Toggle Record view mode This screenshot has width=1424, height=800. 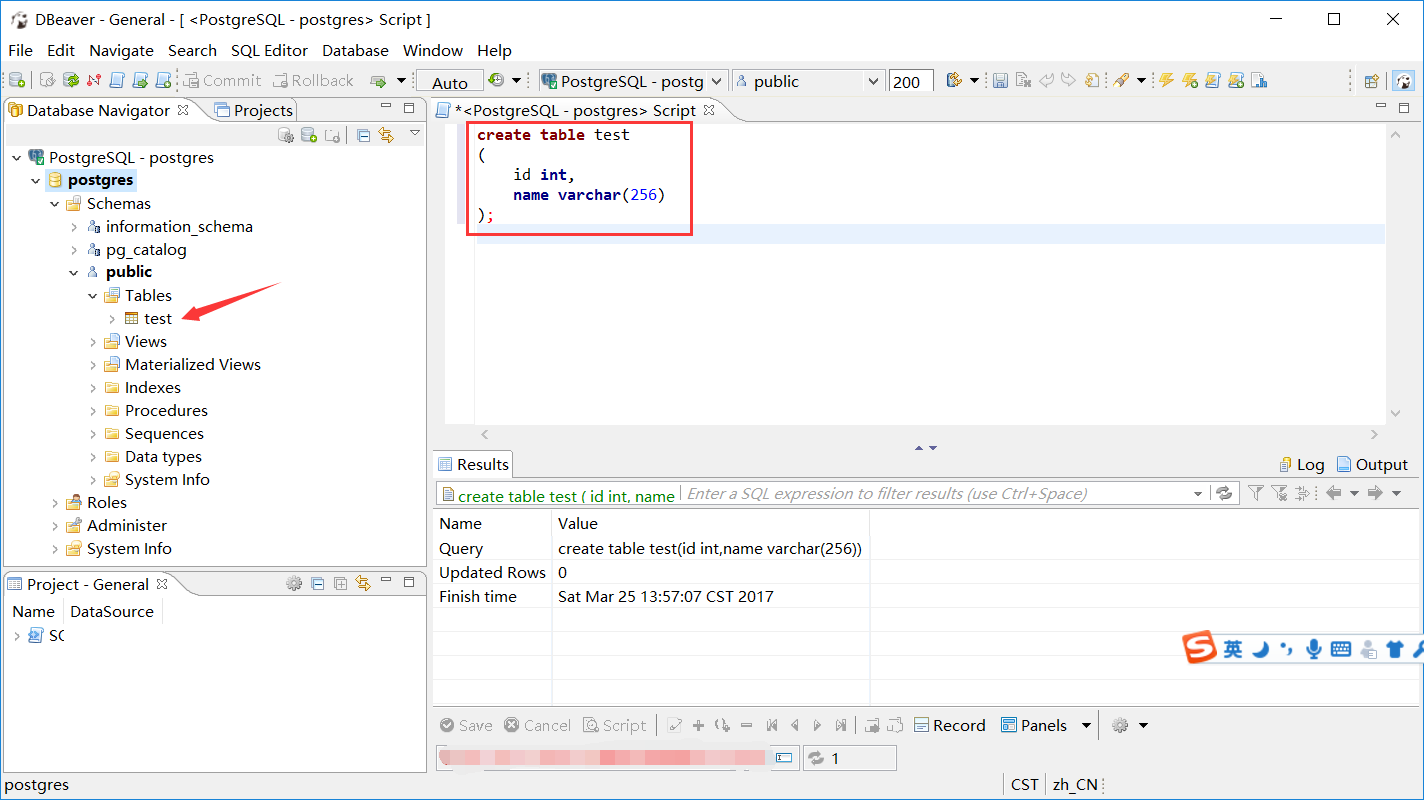tap(950, 725)
